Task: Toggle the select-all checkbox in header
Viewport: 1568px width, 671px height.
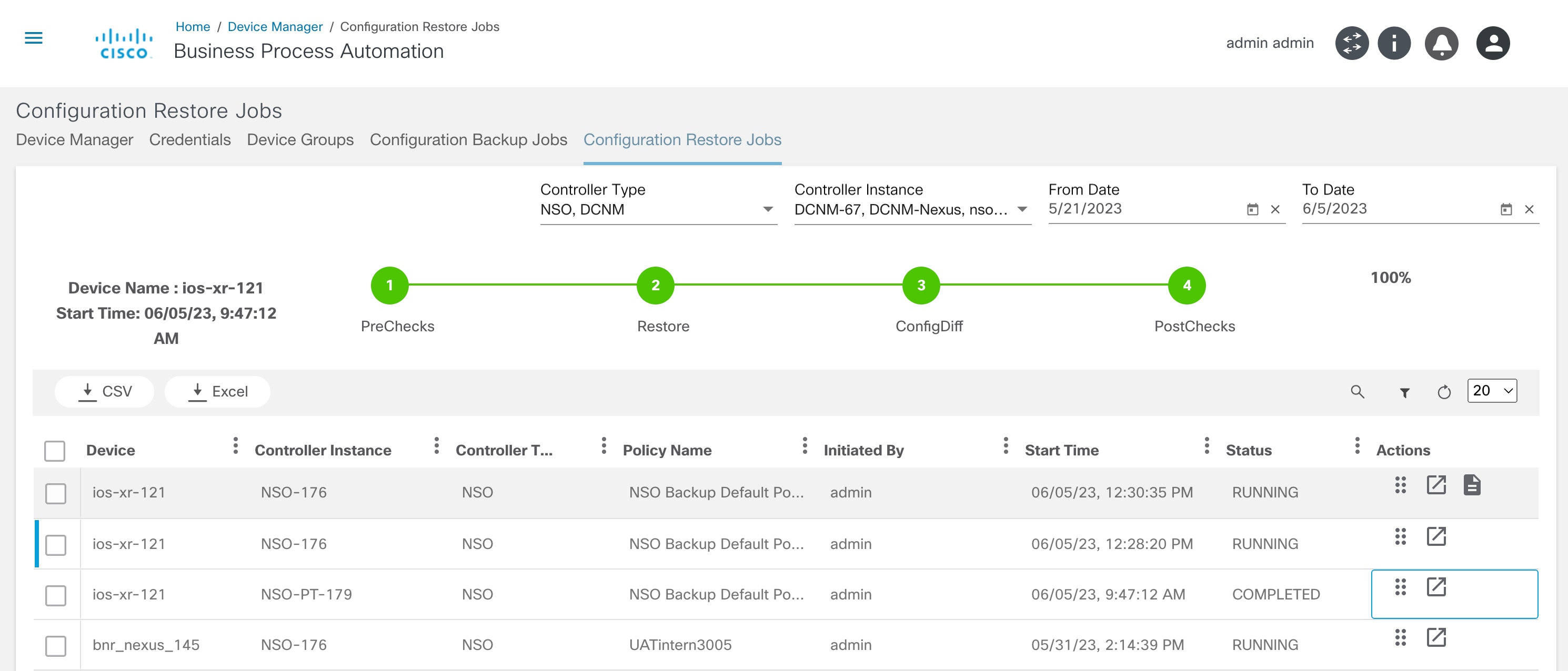Action: click(55, 451)
